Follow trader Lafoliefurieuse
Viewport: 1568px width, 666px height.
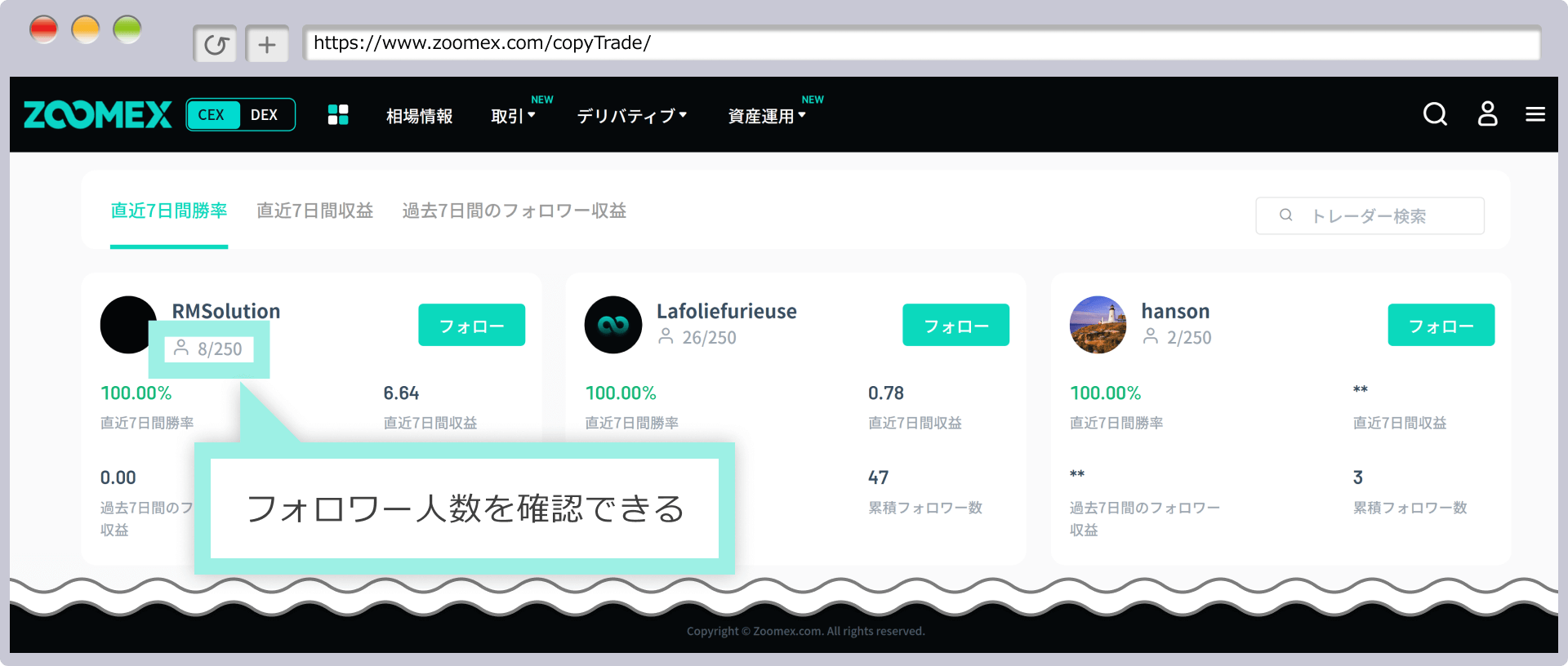(955, 326)
